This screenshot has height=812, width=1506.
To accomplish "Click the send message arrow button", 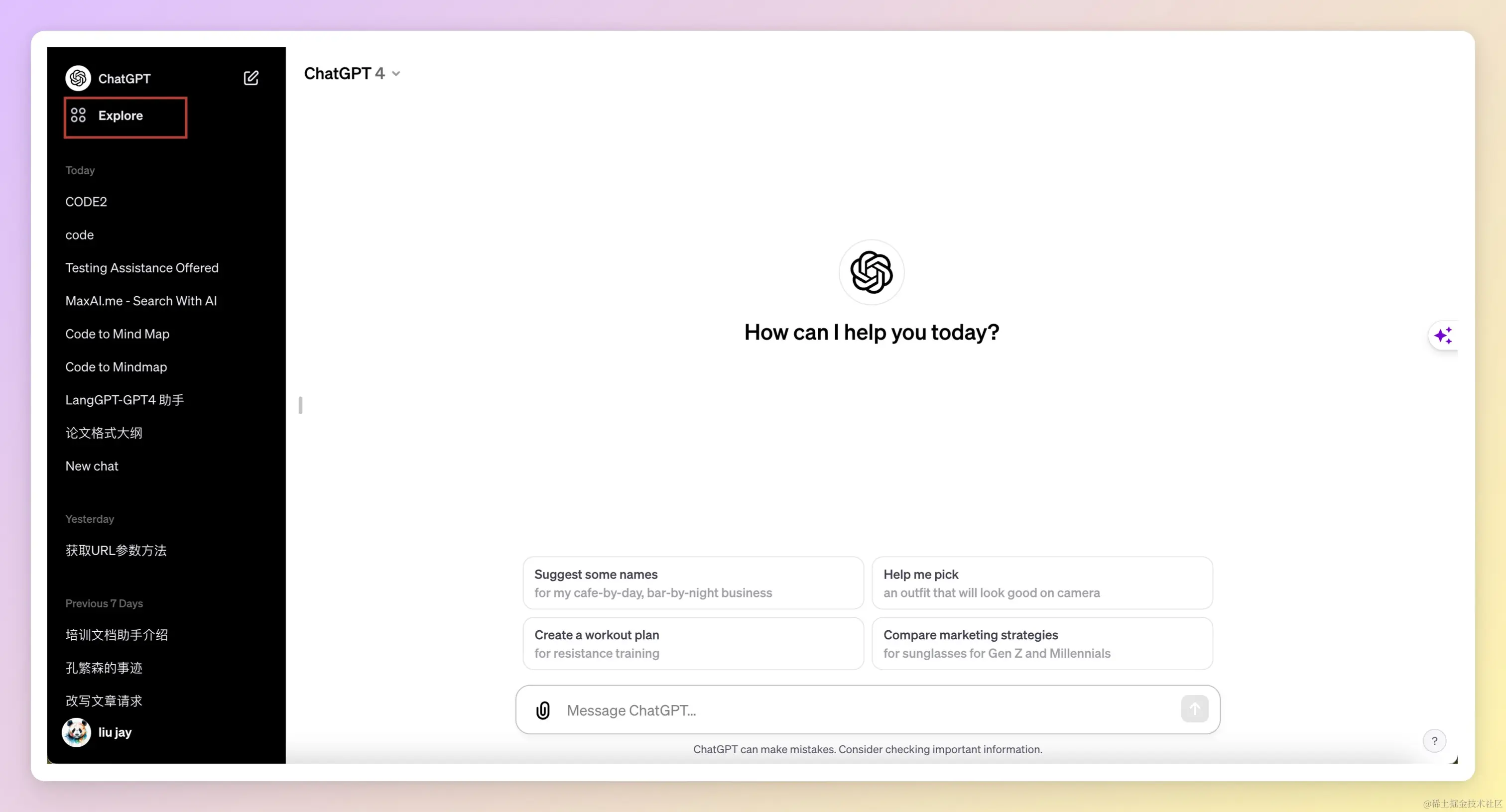I will 1194,708.
